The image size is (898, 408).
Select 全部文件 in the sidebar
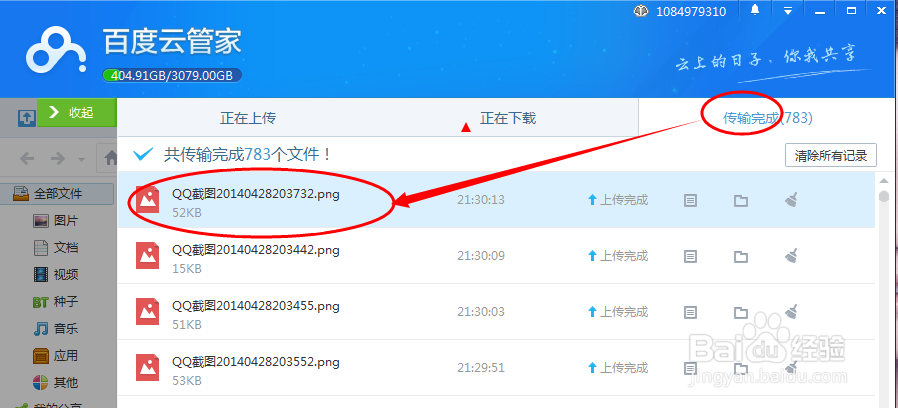point(57,194)
